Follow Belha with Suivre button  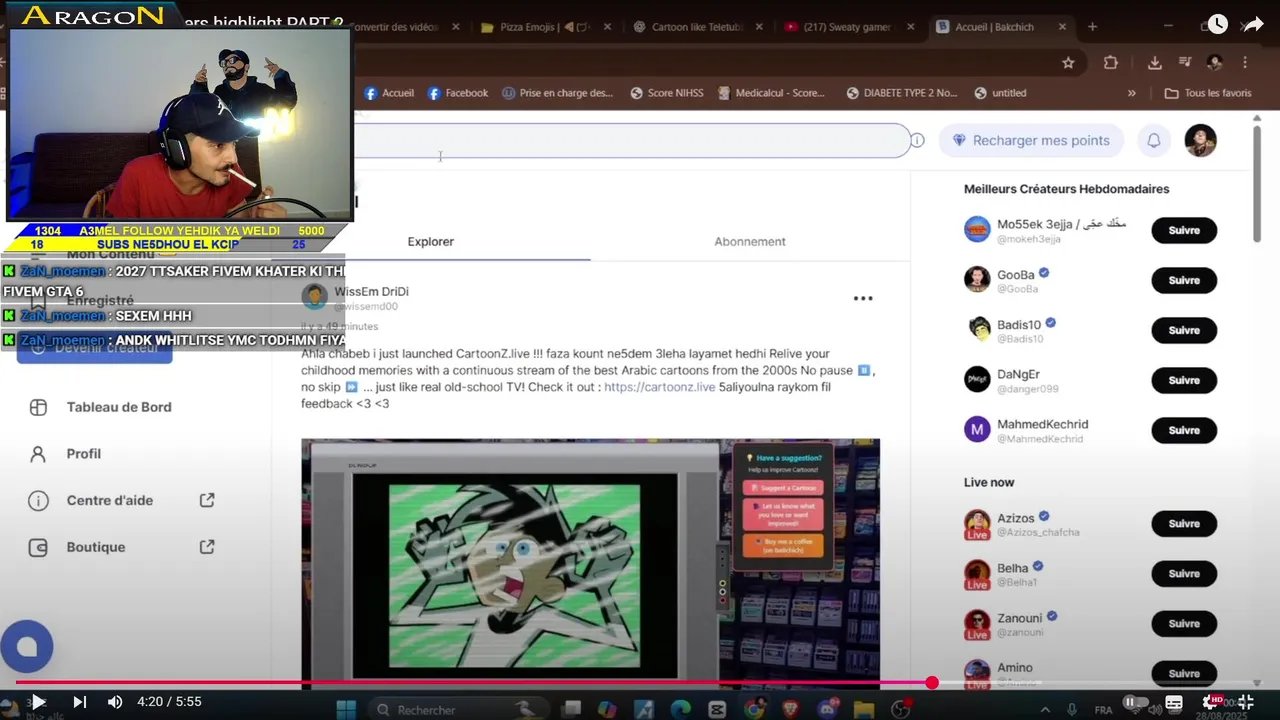(1184, 573)
